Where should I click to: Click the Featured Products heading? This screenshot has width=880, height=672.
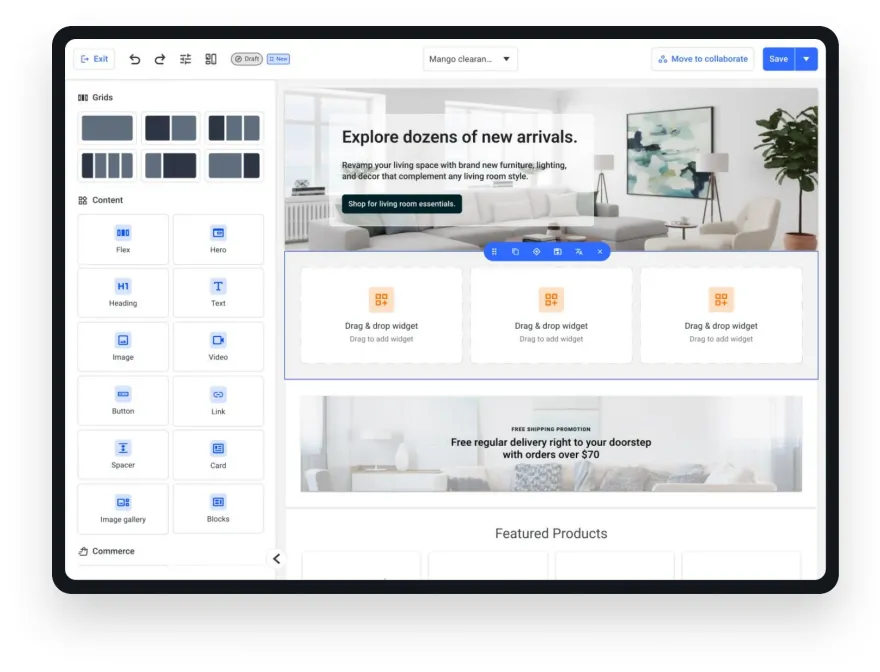click(x=551, y=533)
